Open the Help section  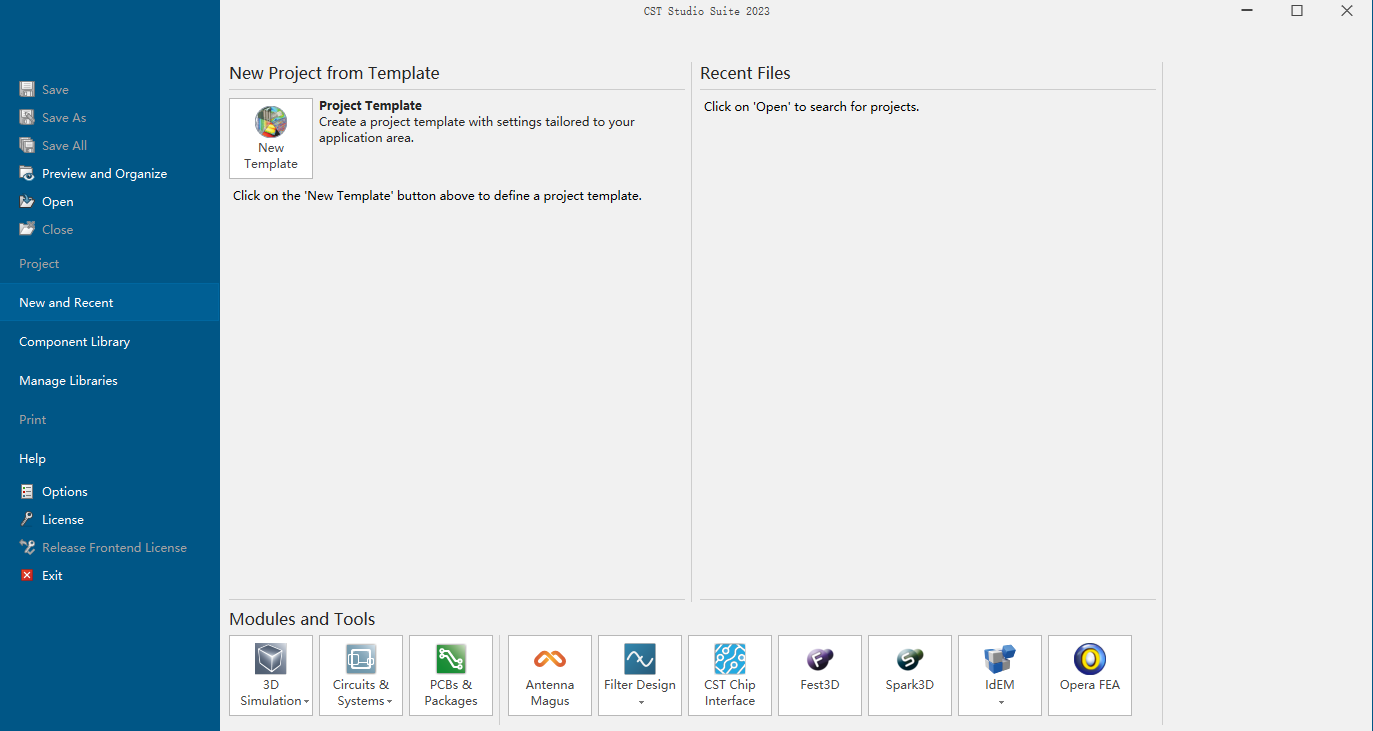coord(33,459)
